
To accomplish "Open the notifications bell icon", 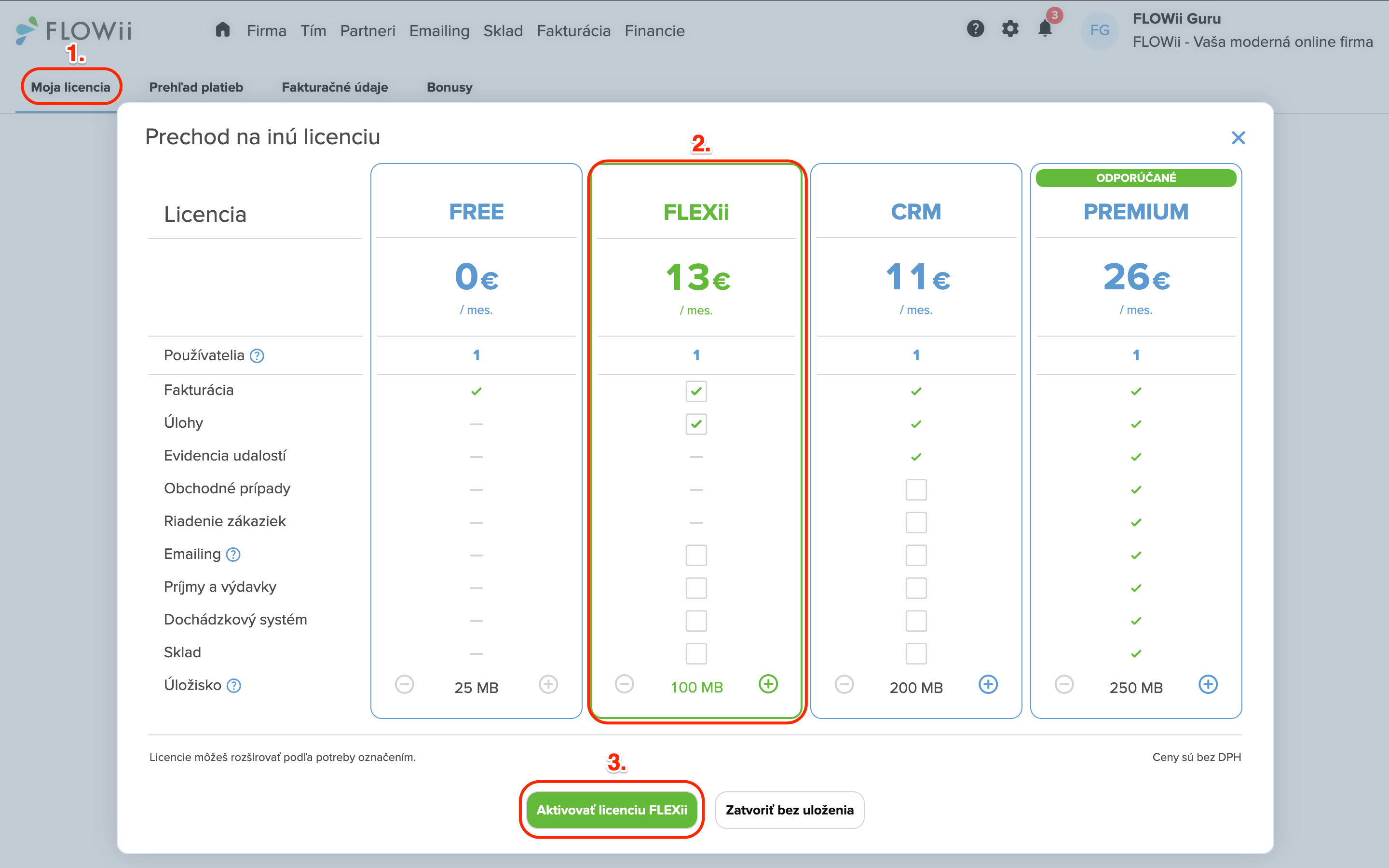I will tap(1045, 29).
